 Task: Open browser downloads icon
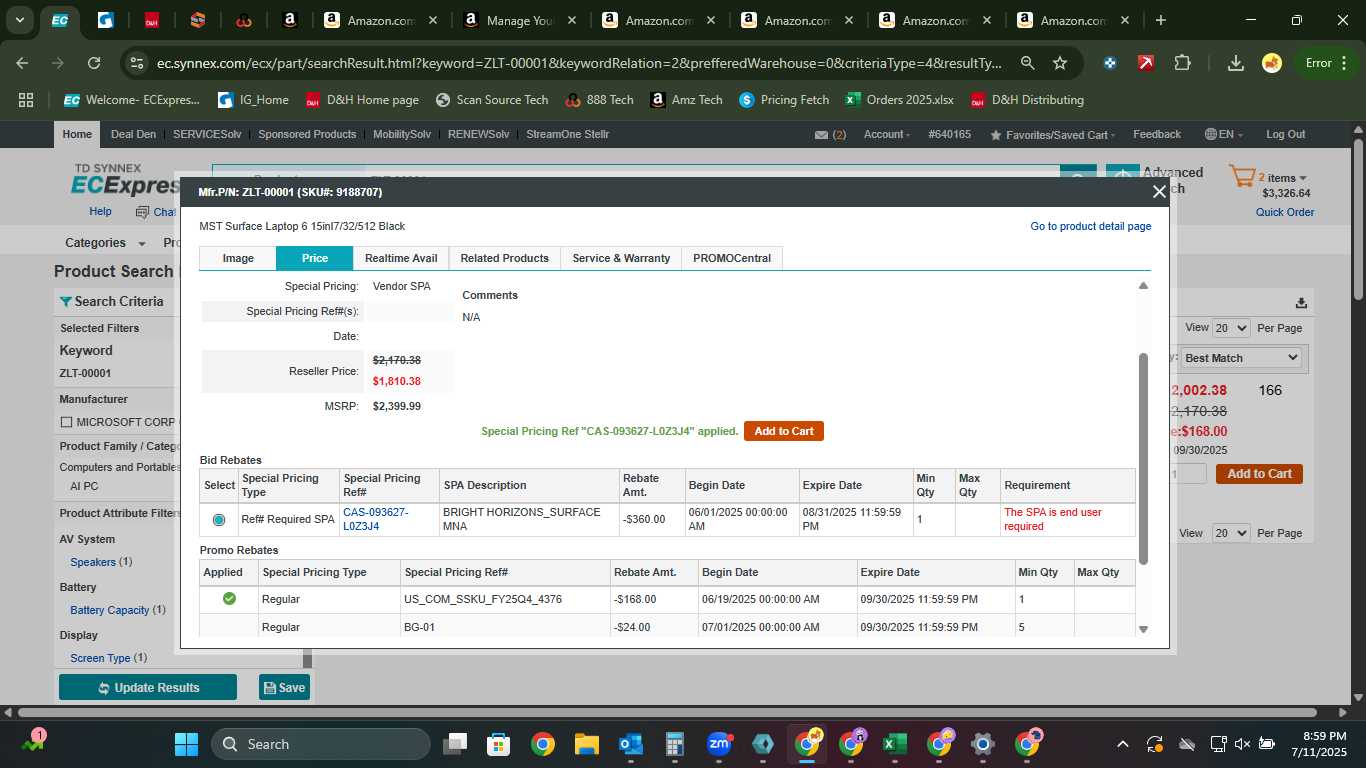pos(1236,63)
